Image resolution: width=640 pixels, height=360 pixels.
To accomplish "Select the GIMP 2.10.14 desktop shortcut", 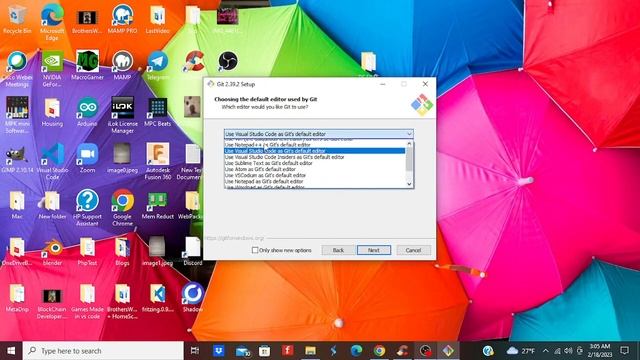I will click(x=17, y=159).
